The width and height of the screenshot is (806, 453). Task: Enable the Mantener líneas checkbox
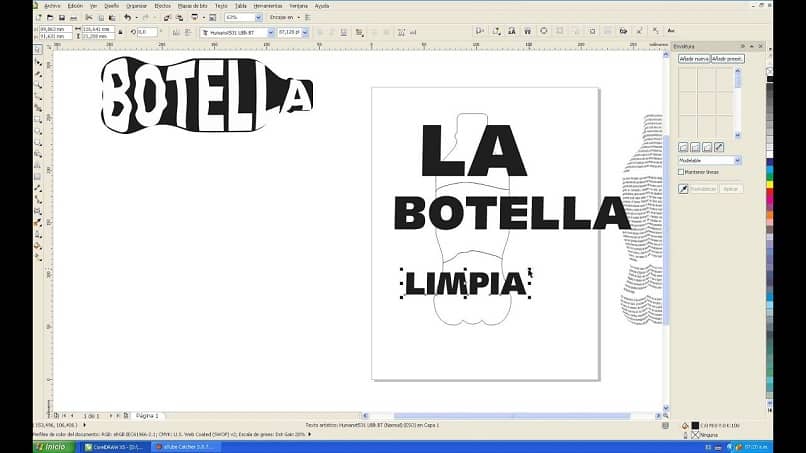point(681,172)
